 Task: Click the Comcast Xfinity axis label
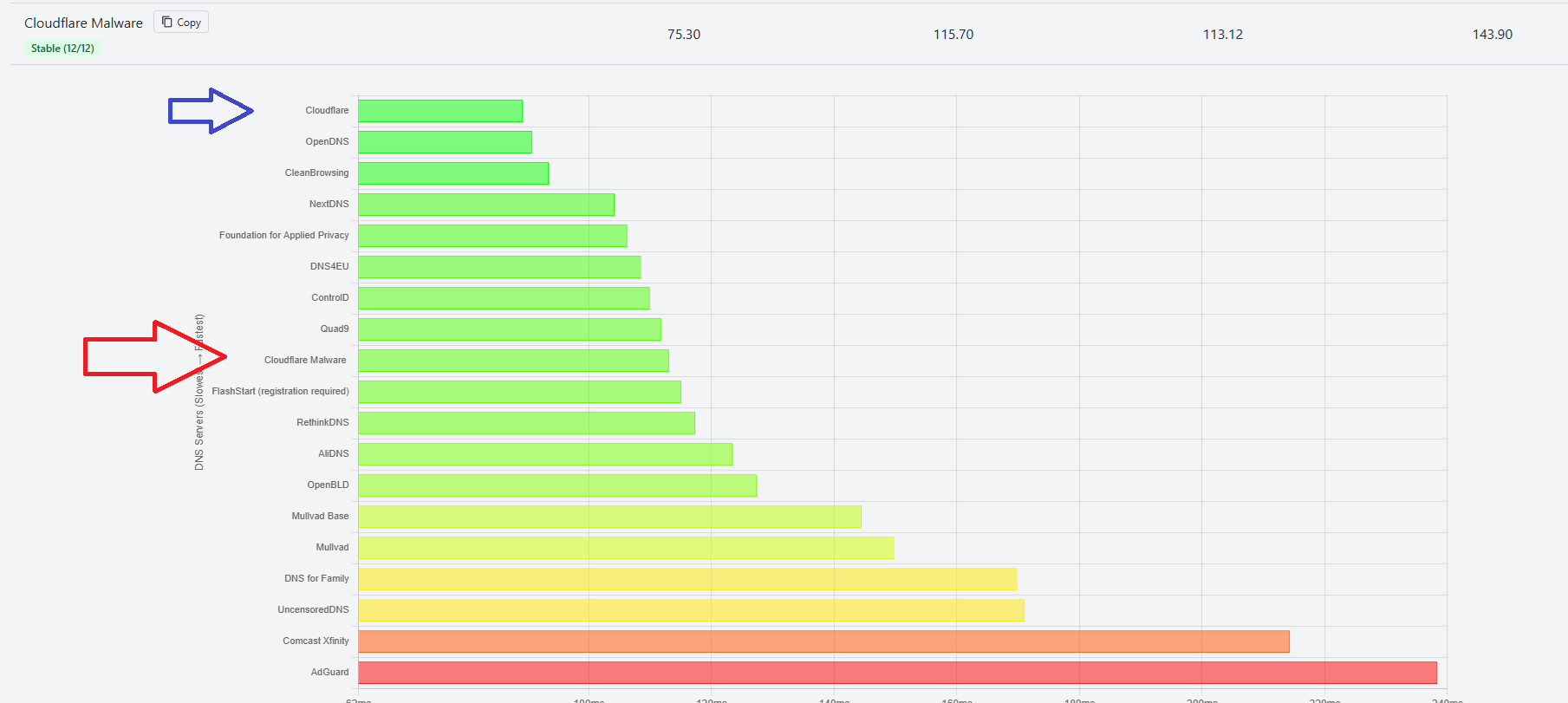coord(316,641)
